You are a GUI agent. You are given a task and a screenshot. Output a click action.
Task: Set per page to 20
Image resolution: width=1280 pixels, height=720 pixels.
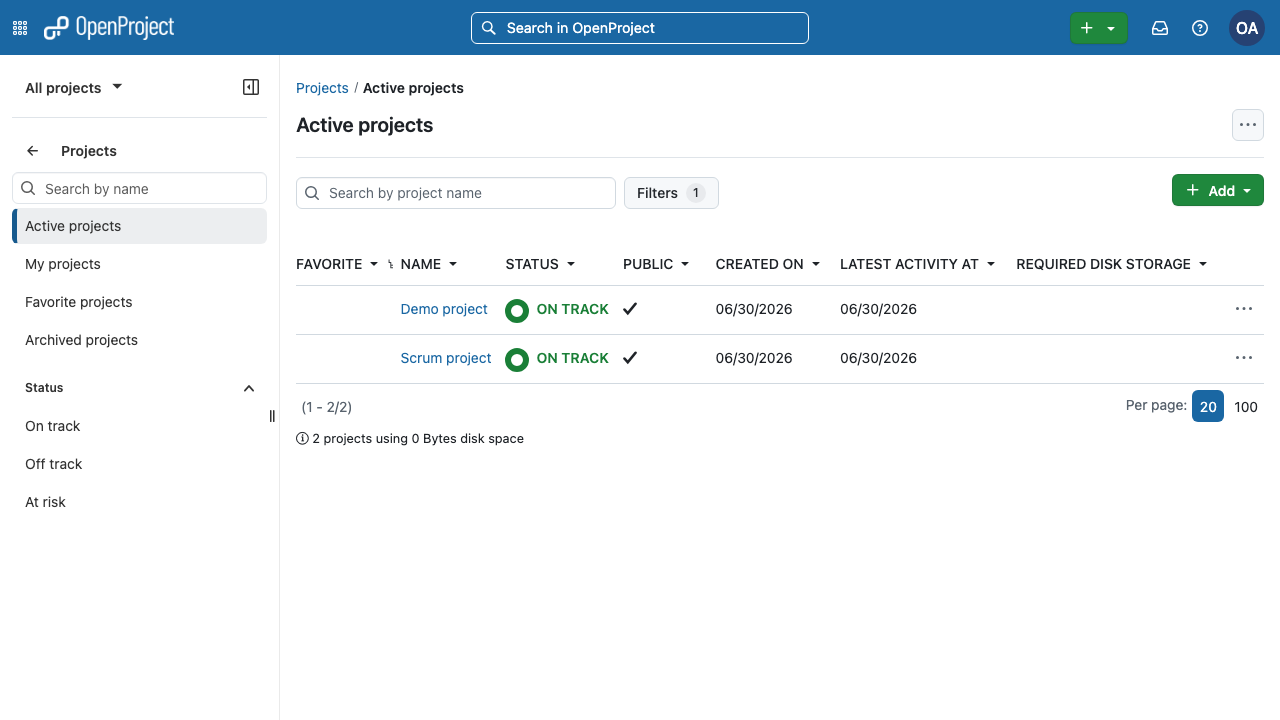click(x=1208, y=406)
